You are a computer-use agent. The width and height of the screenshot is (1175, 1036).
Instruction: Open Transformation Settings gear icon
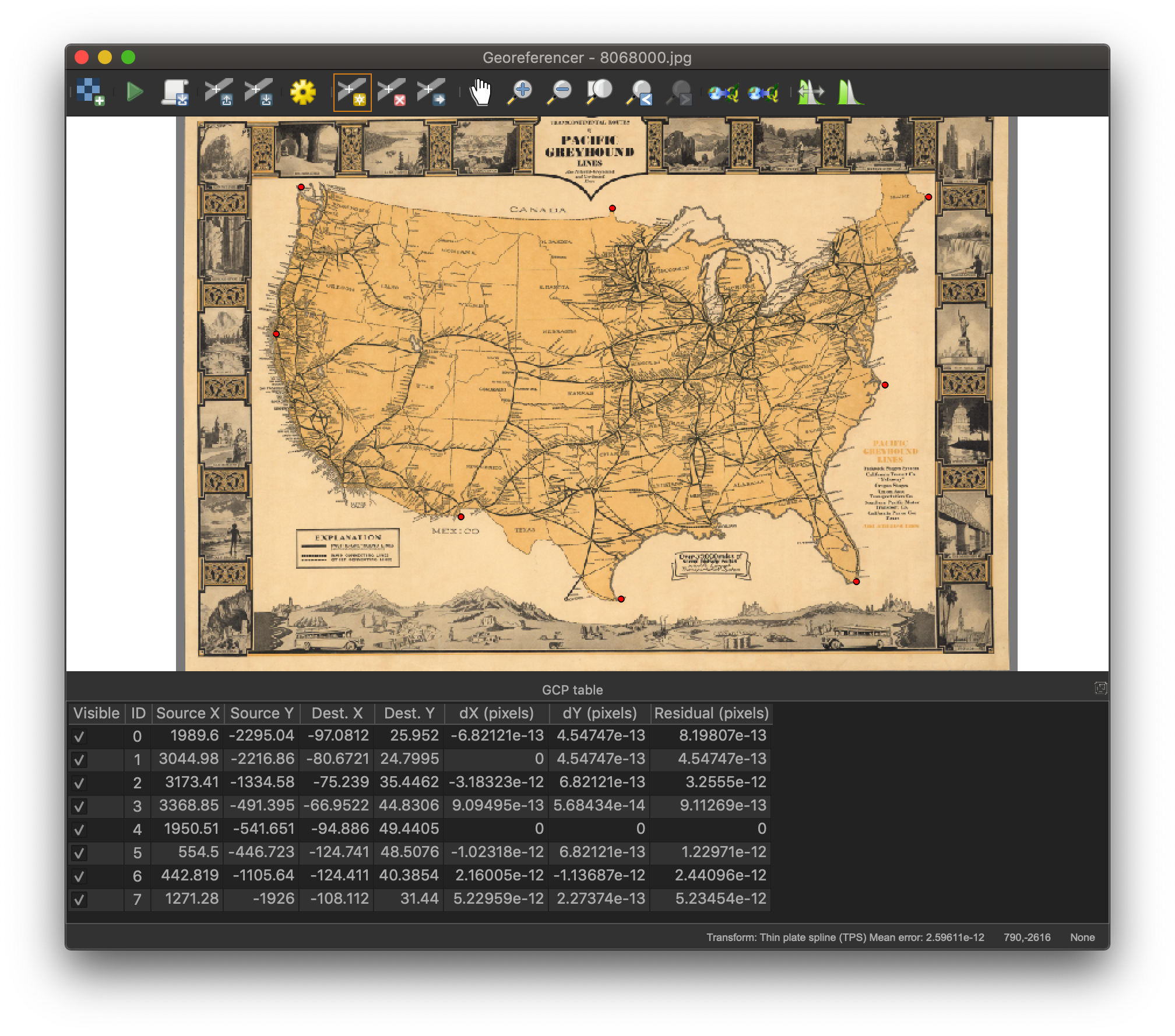303,92
